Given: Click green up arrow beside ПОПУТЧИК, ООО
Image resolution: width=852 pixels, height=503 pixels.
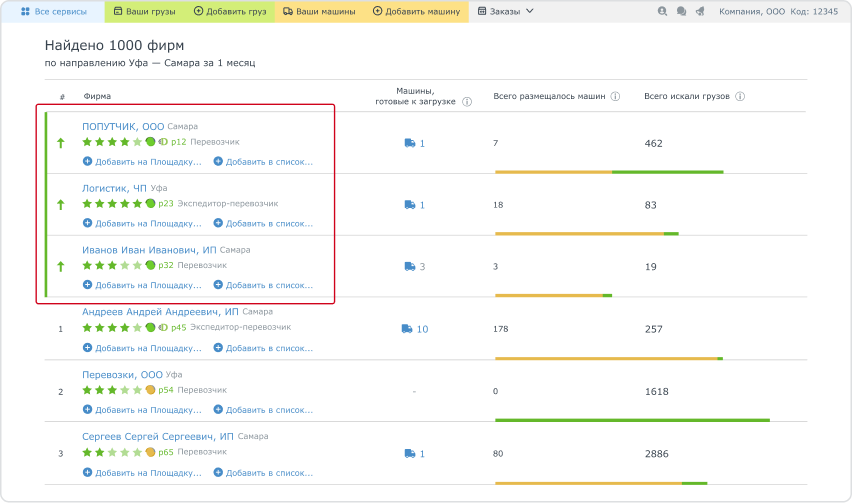Looking at the screenshot, I should point(60,143).
